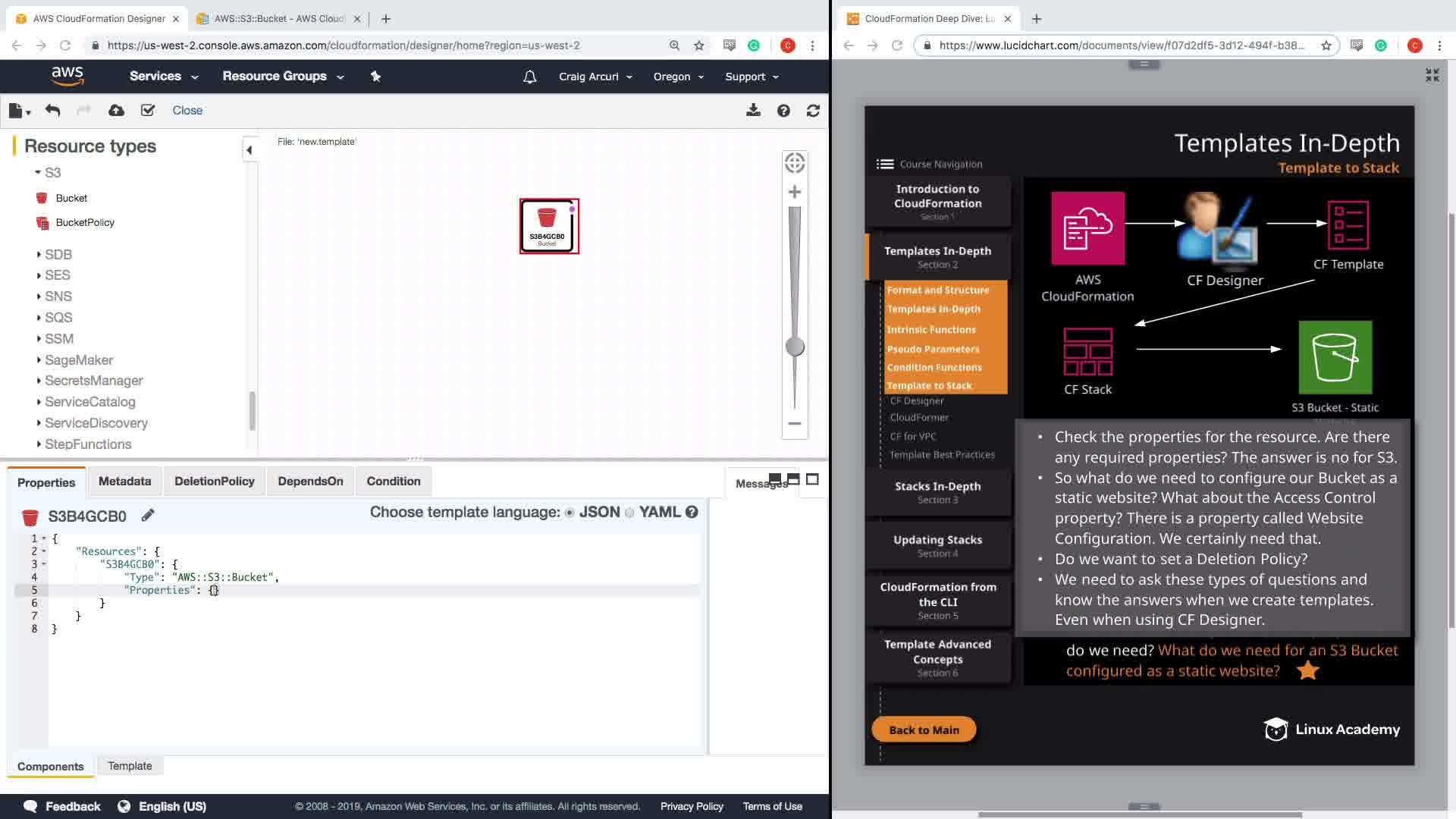Viewport: 1456px width, 819px height.
Task: Click the fit to window target icon
Action: [x=794, y=163]
